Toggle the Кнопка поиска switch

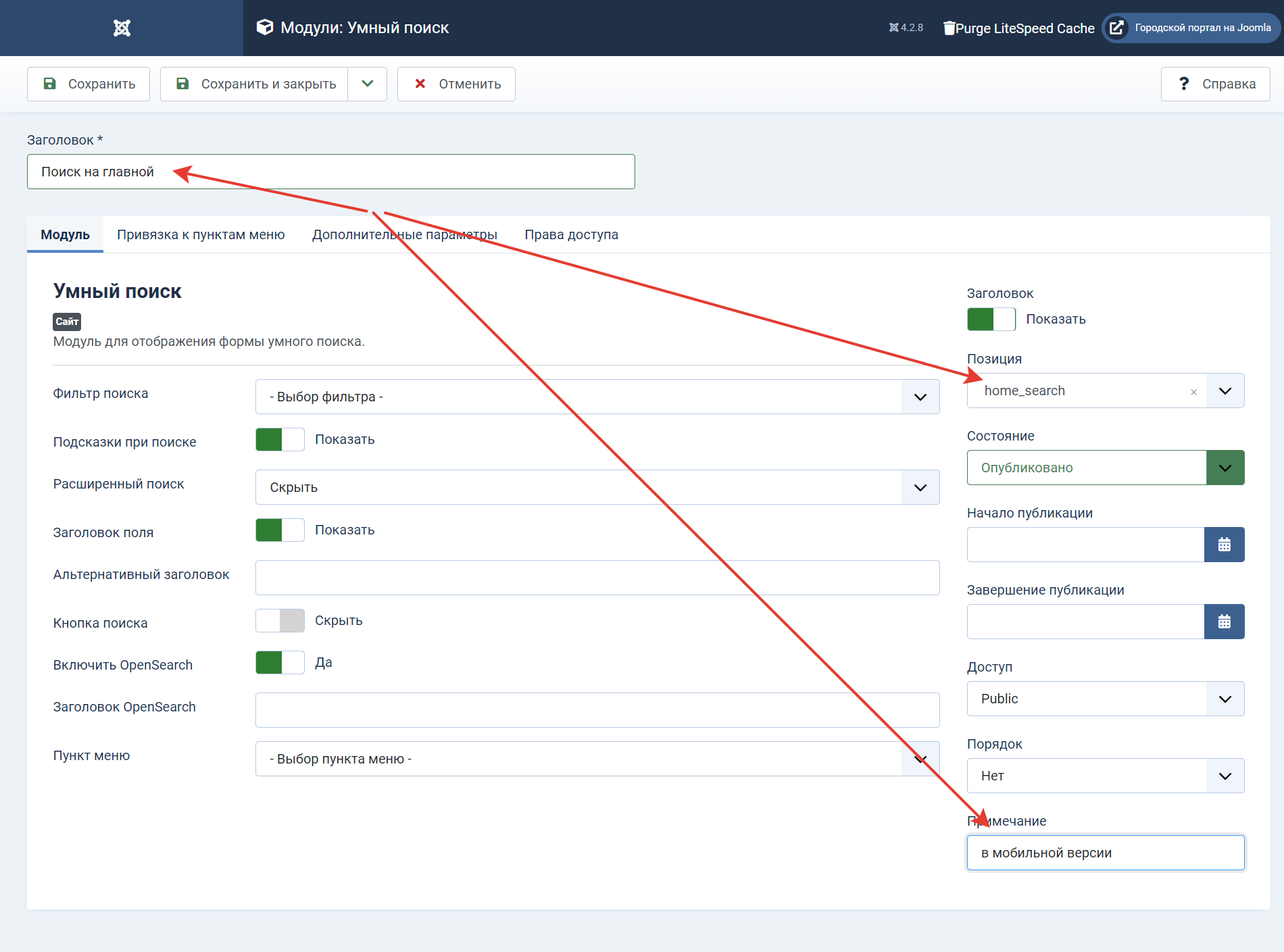[x=280, y=620]
